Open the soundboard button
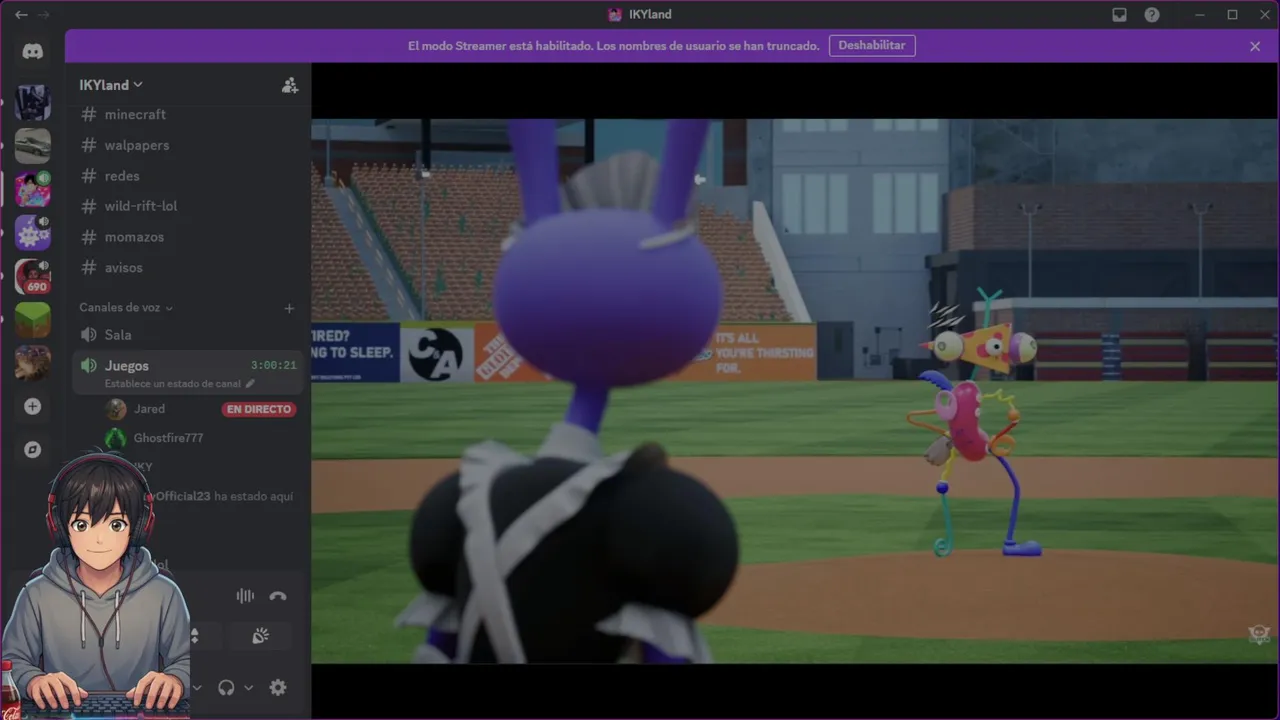The height and width of the screenshot is (720, 1280). (260, 636)
